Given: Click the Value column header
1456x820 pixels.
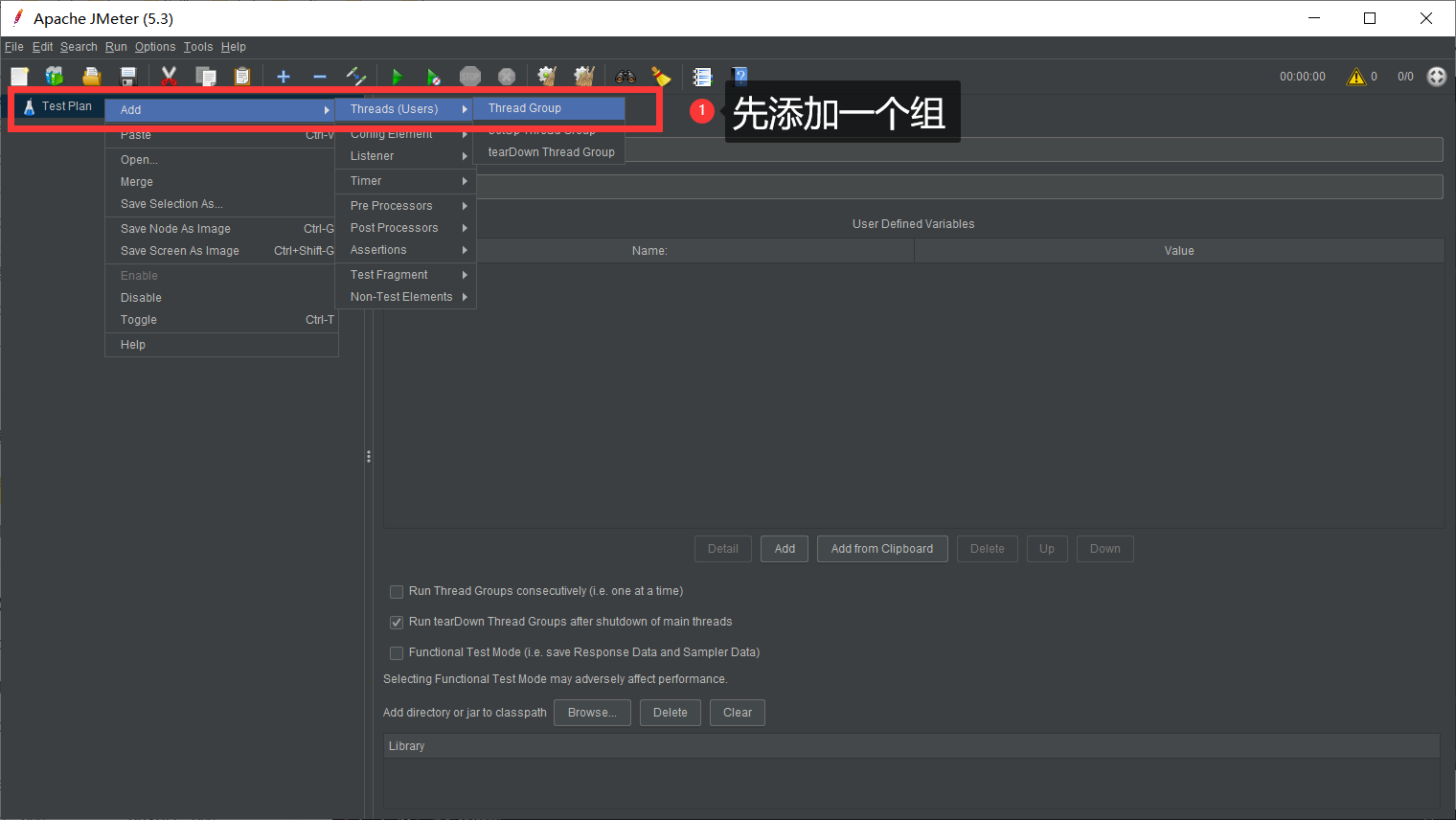Looking at the screenshot, I should (x=1179, y=251).
